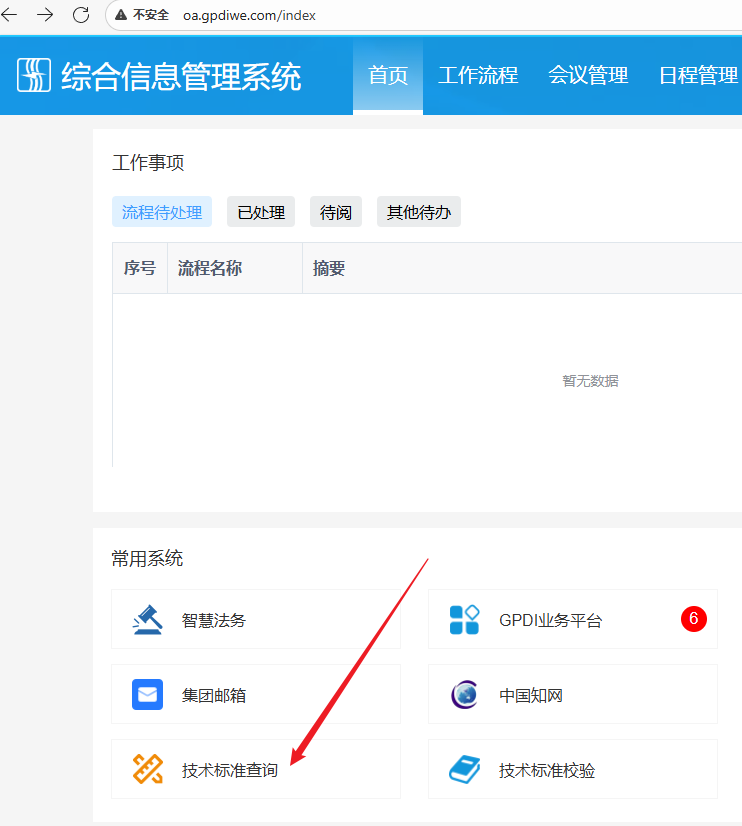Open the 日程管理 menu
742x826 pixels.
click(x=698, y=76)
